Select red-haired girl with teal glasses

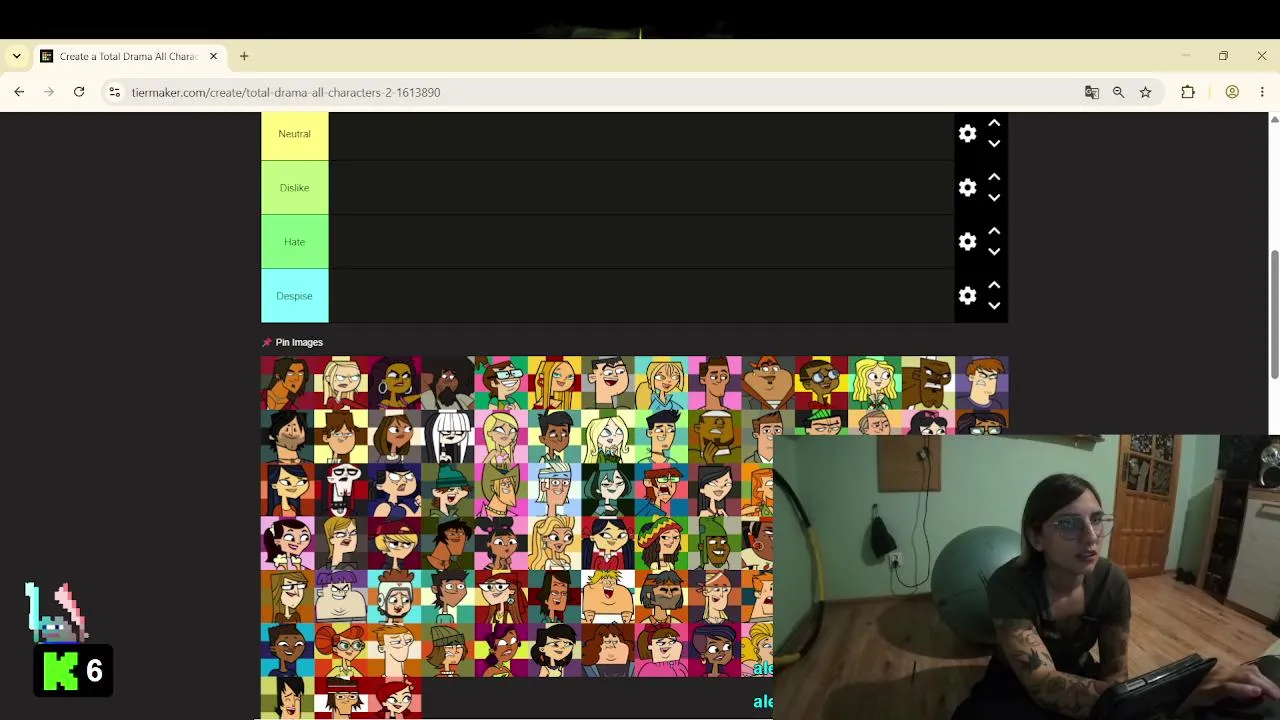(341, 652)
